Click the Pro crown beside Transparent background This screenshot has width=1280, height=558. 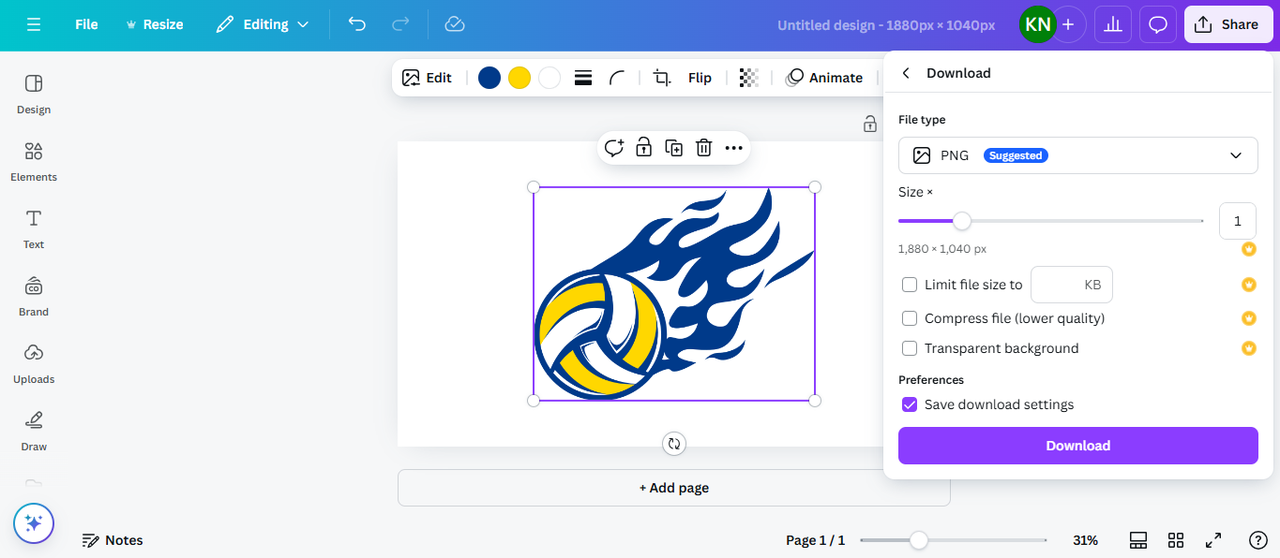[x=1249, y=348]
